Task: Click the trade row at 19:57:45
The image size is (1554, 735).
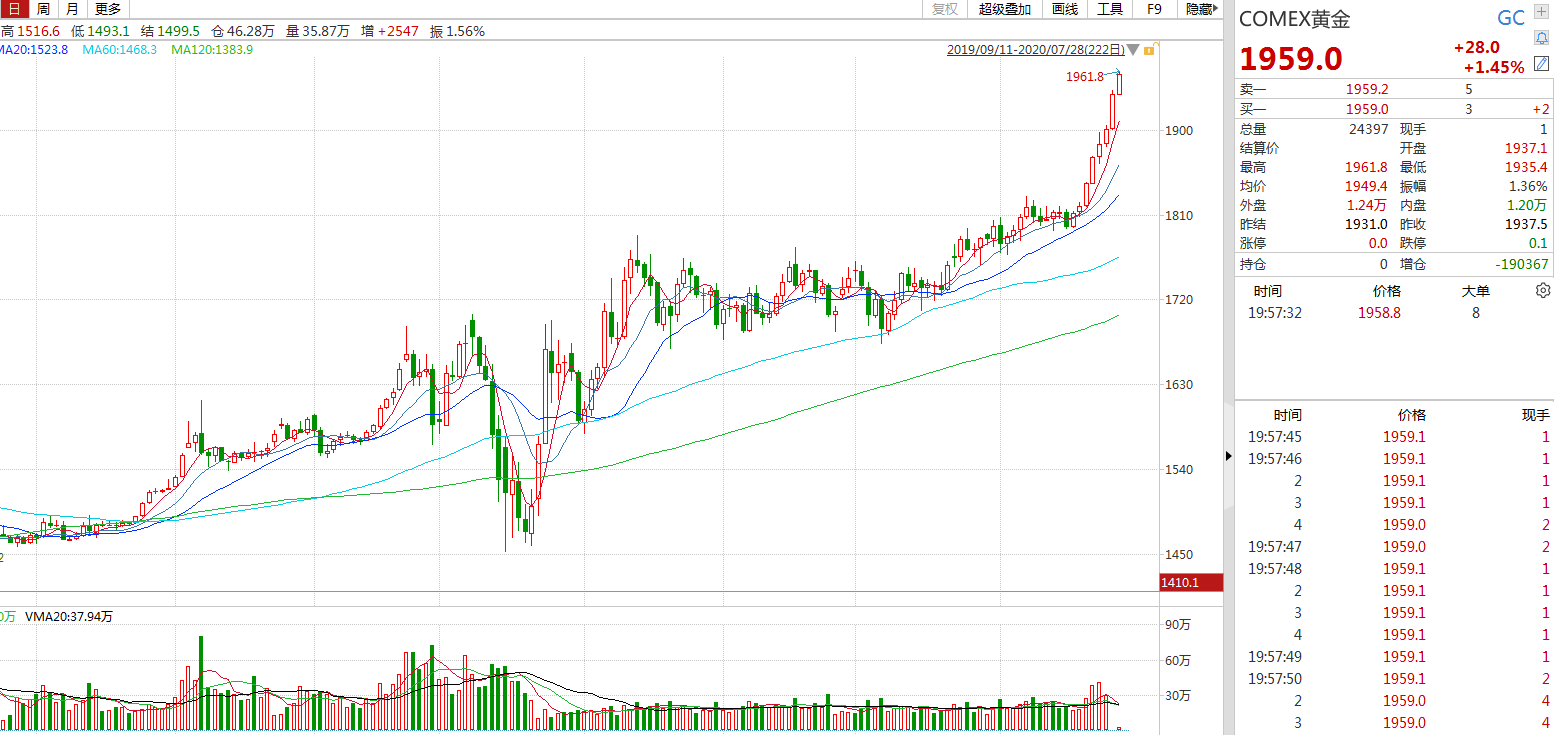Action: tap(1394, 437)
